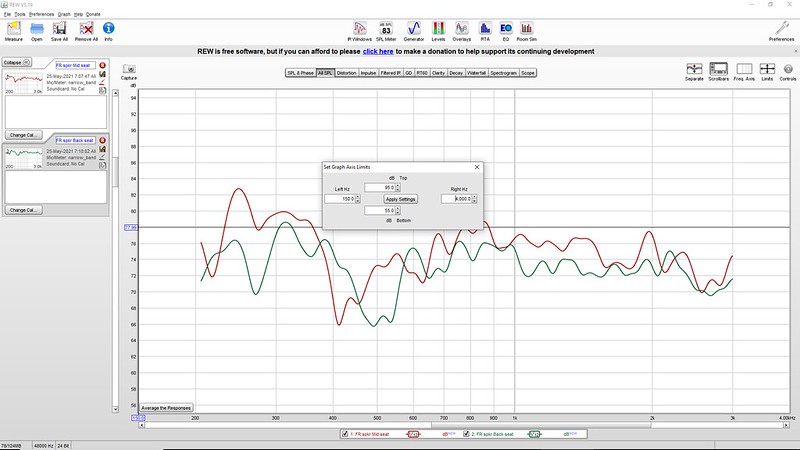Viewport: 800px width, 450px height.
Task: Capture the graph with camera icon
Action: [129, 71]
